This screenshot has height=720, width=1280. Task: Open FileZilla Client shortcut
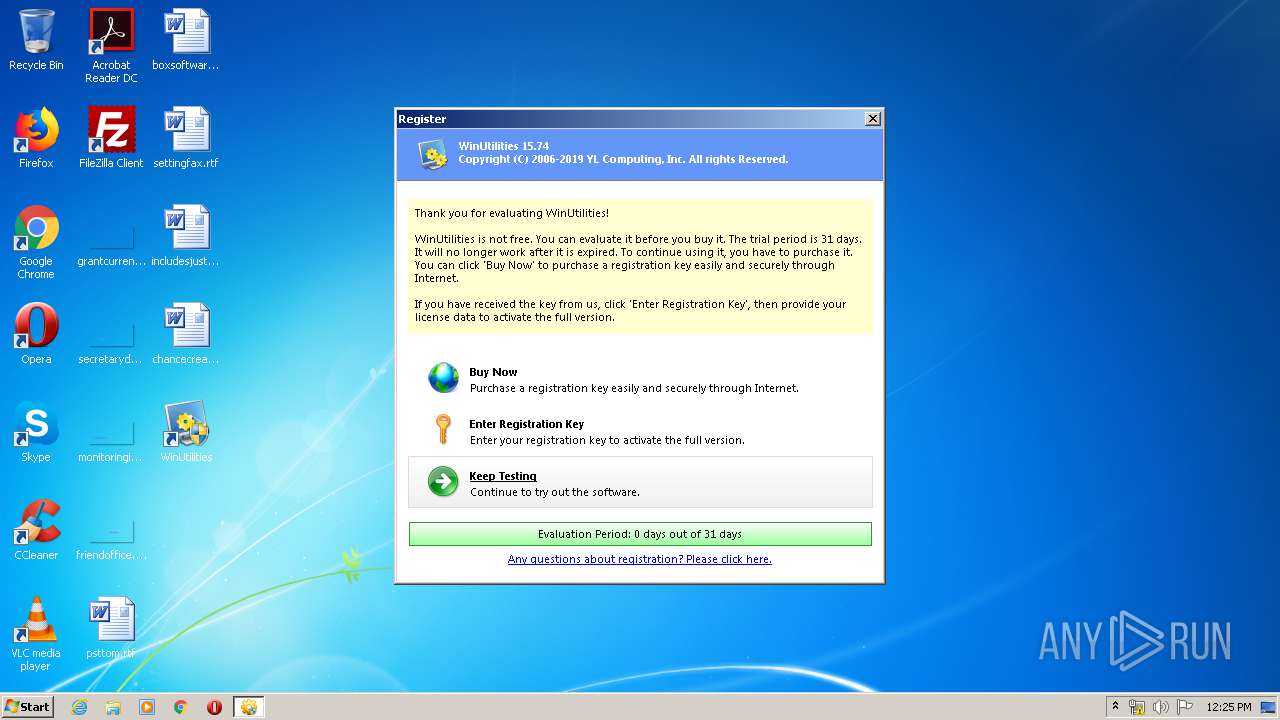(111, 138)
